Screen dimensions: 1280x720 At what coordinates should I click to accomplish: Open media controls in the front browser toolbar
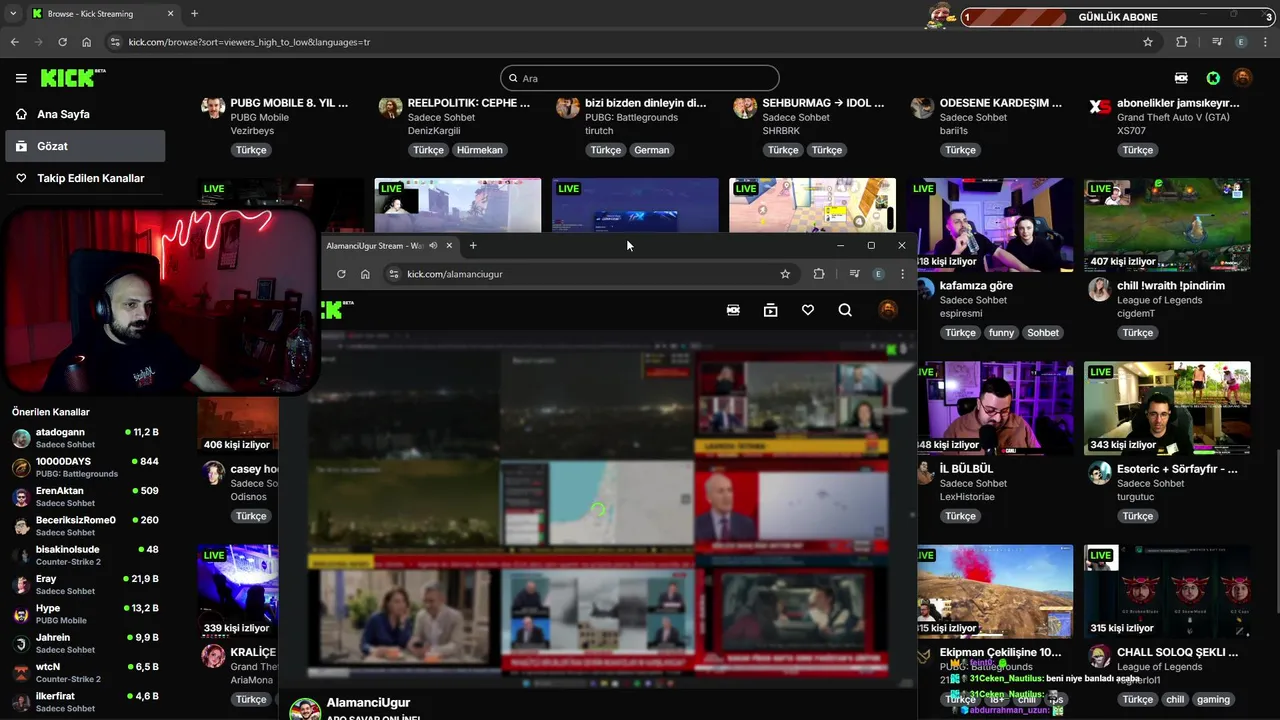[854, 274]
